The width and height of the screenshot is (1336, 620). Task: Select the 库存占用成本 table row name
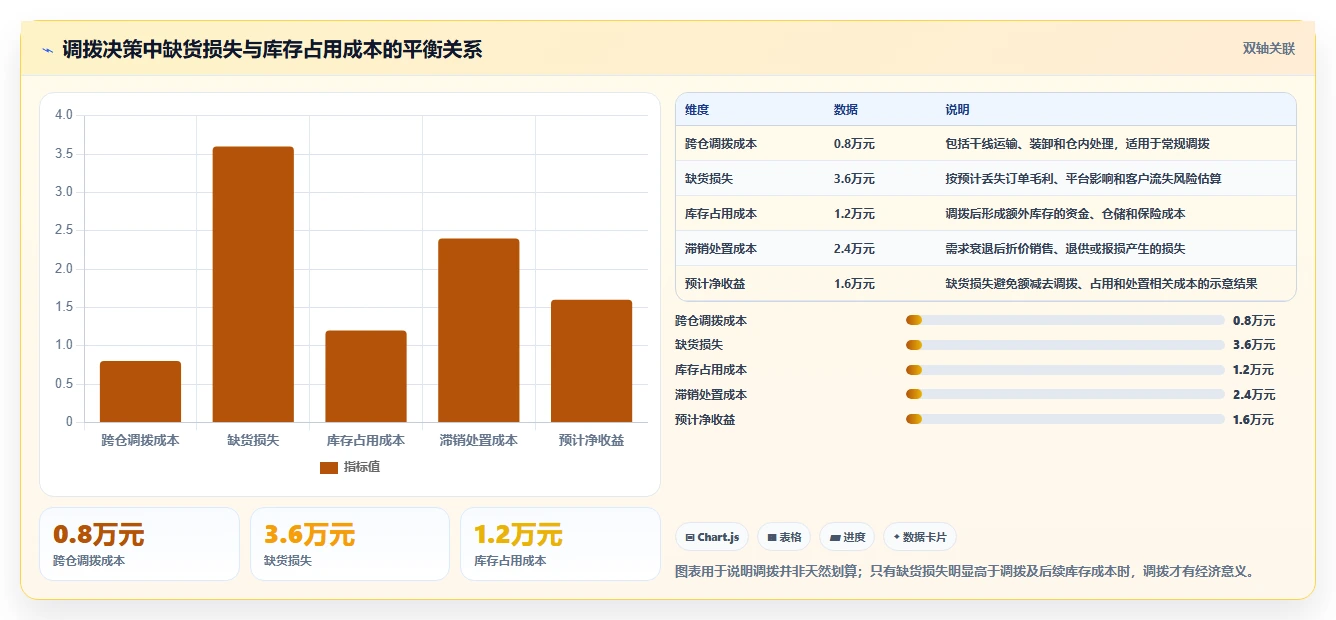[721, 214]
